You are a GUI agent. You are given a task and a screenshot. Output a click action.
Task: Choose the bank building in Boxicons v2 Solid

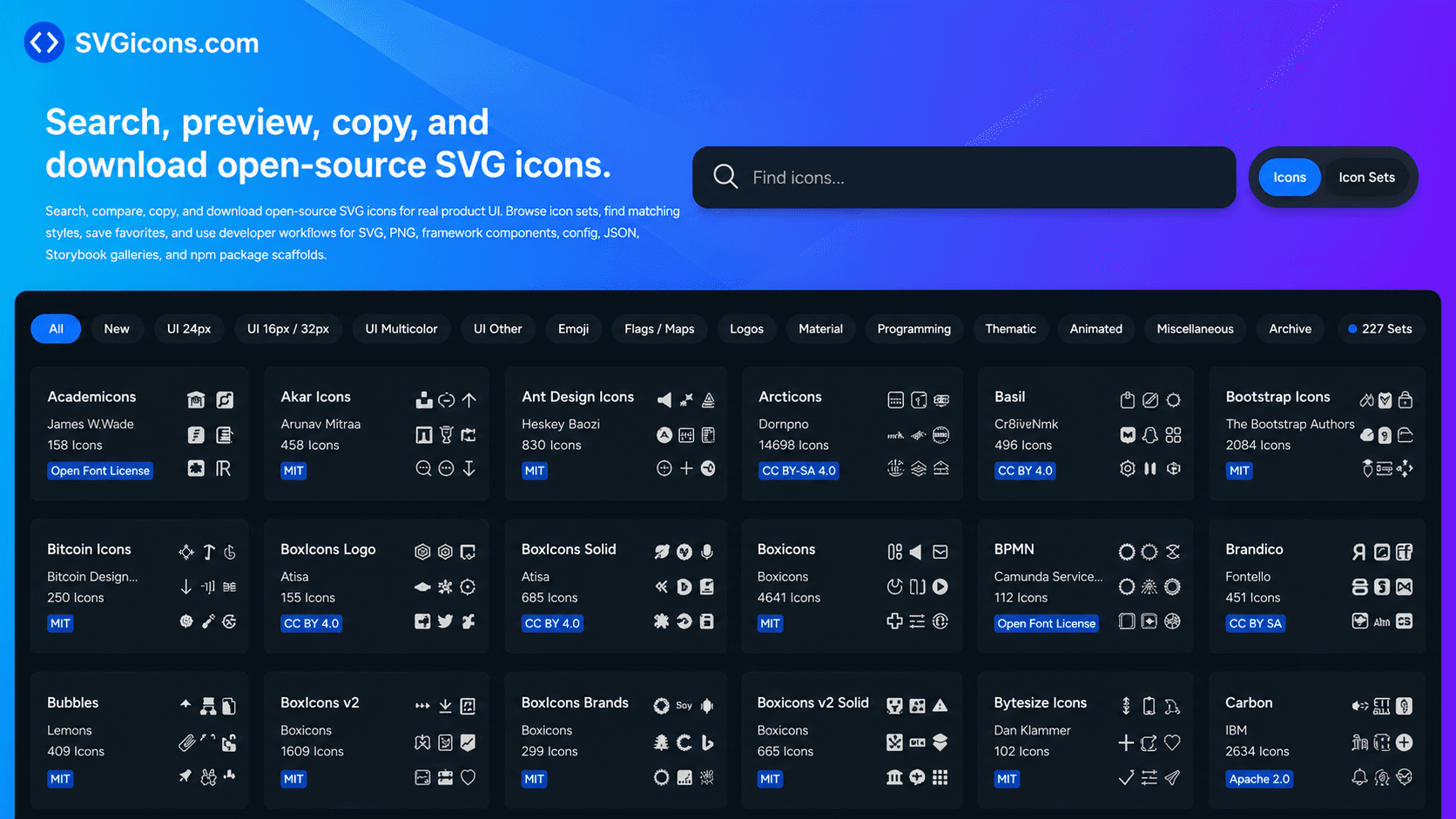pos(894,777)
